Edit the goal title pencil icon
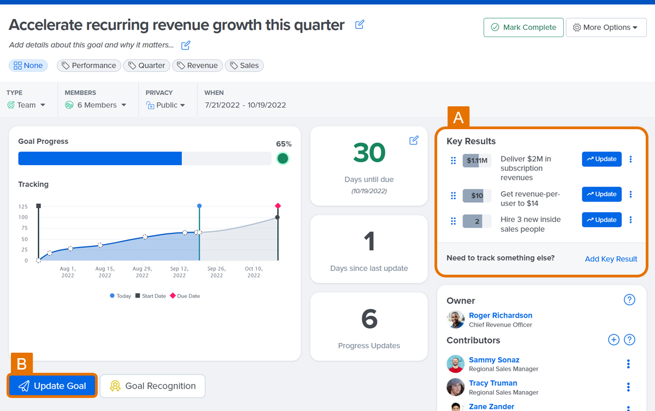 (x=359, y=25)
